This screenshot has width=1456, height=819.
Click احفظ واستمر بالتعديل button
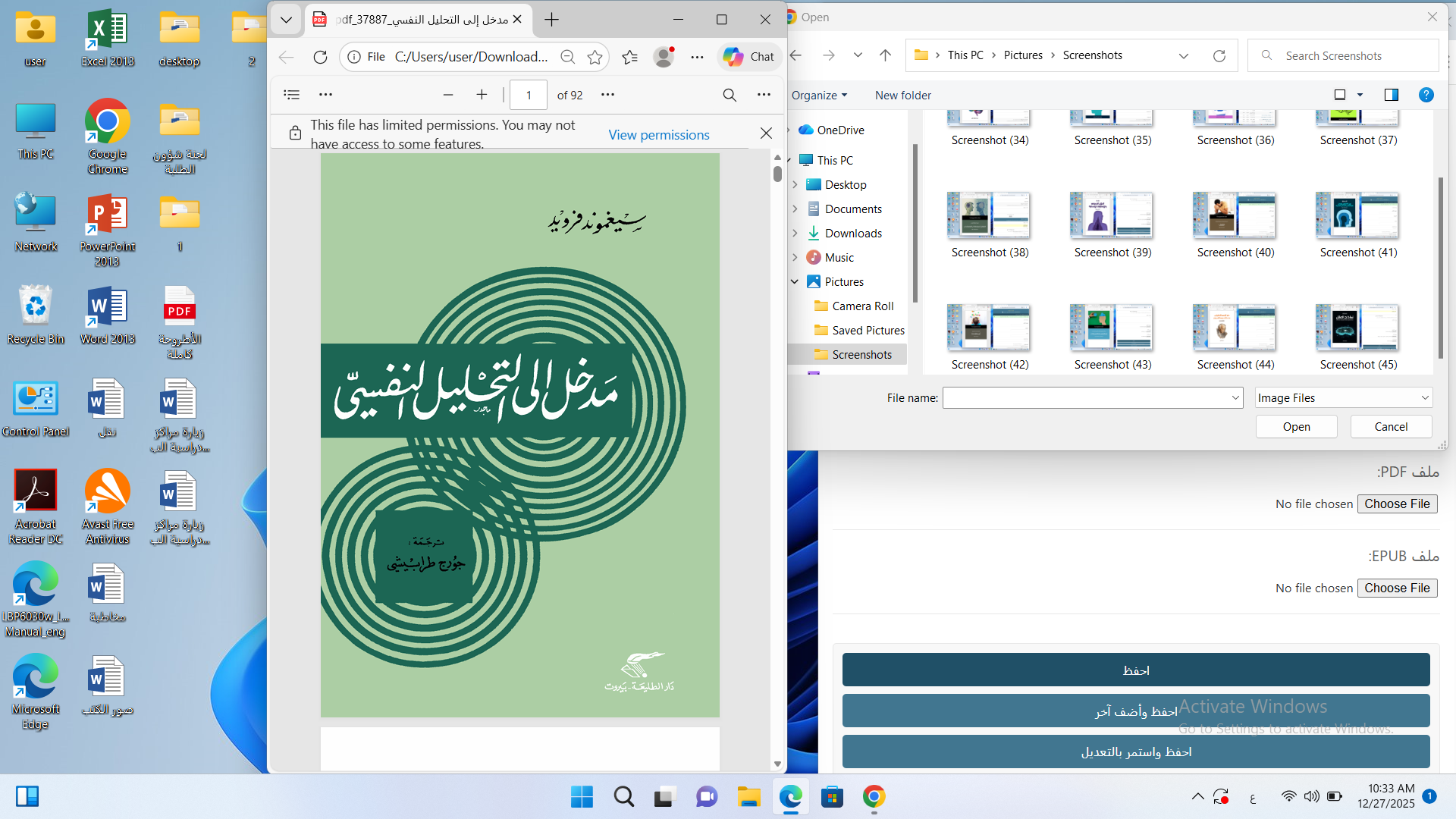point(1136,752)
